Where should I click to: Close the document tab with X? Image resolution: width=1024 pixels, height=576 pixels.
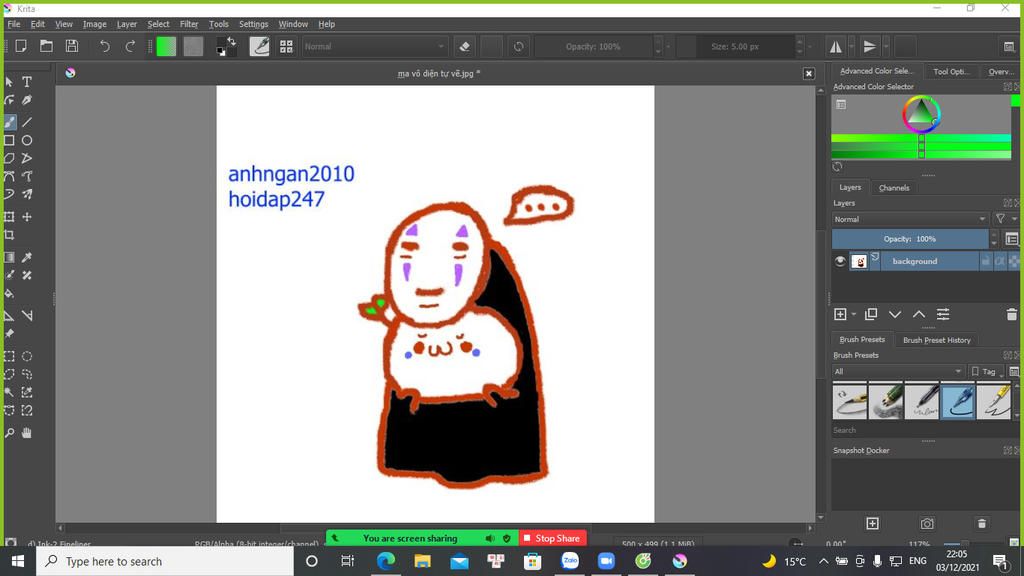[808, 74]
